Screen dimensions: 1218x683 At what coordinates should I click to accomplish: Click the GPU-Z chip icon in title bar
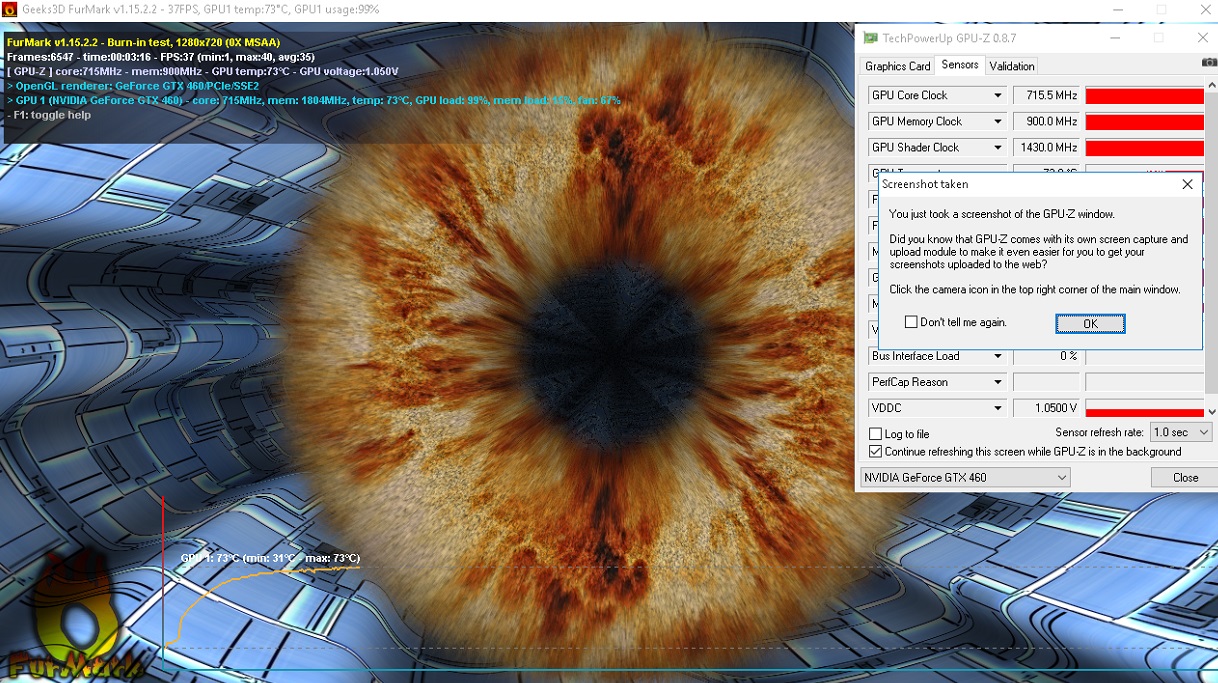[x=871, y=38]
